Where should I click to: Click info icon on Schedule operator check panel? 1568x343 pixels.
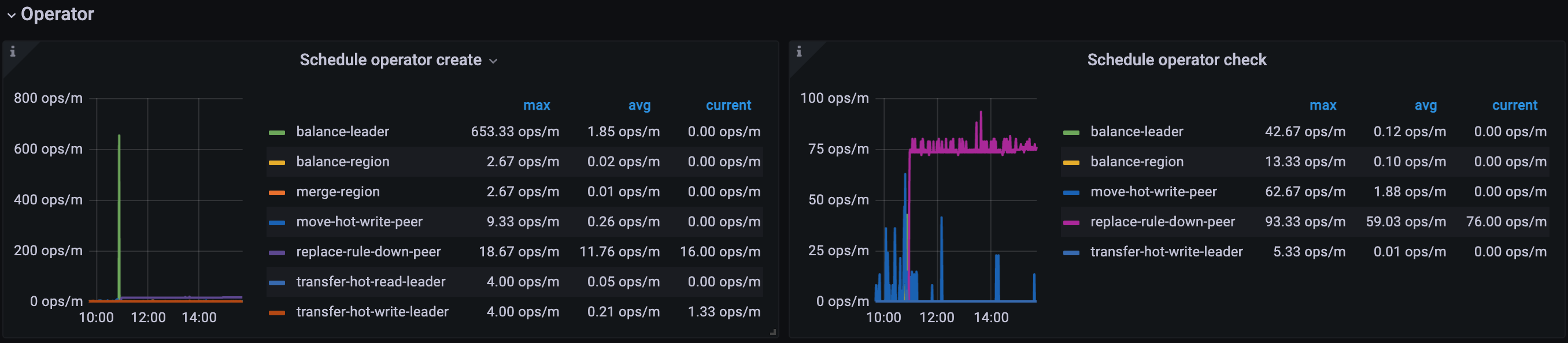798,52
